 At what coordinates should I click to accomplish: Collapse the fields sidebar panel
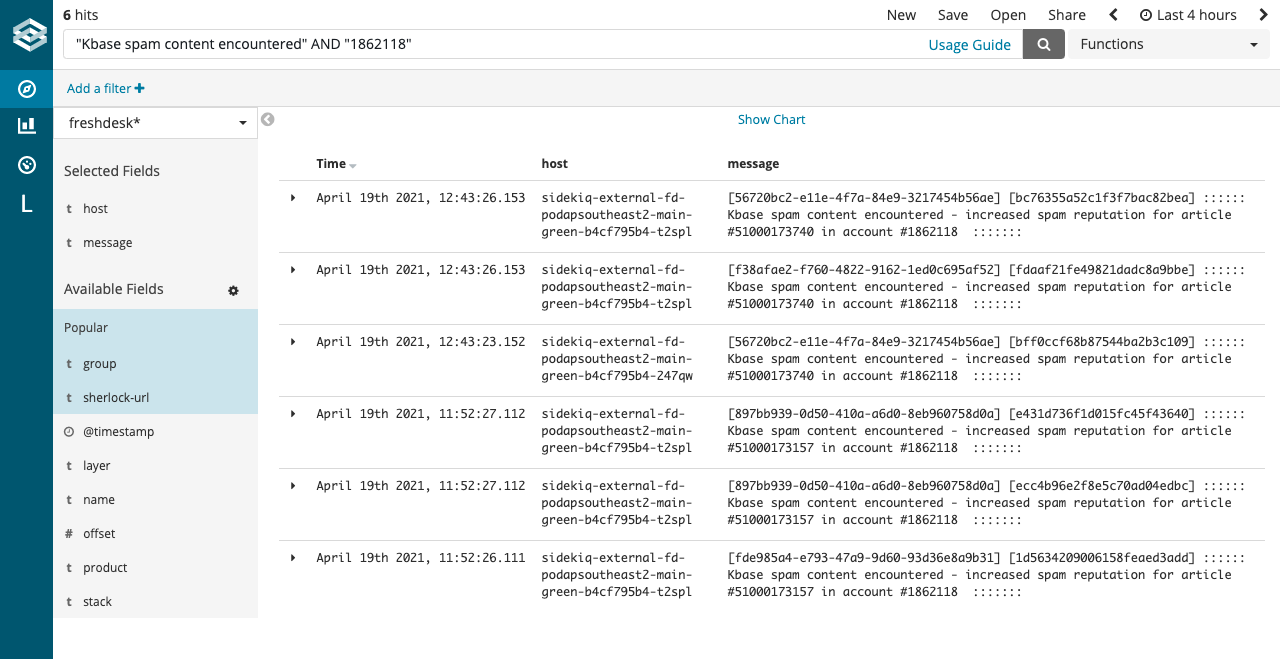pyautogui.click(x=268, y=120)
